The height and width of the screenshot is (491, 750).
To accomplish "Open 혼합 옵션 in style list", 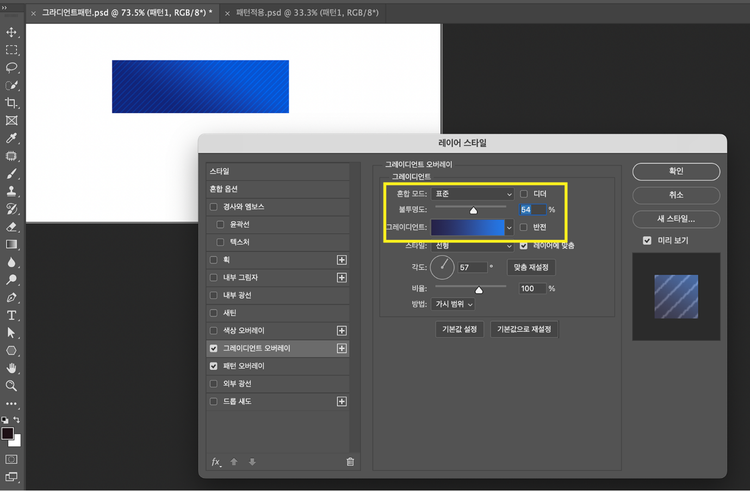I will (x=277, y=189).
